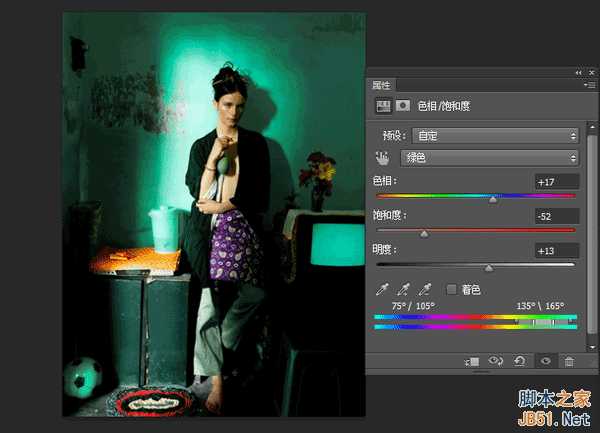Select the first eyedropper tool
This screenshot has width=600, height=433.
click(381, 289)
